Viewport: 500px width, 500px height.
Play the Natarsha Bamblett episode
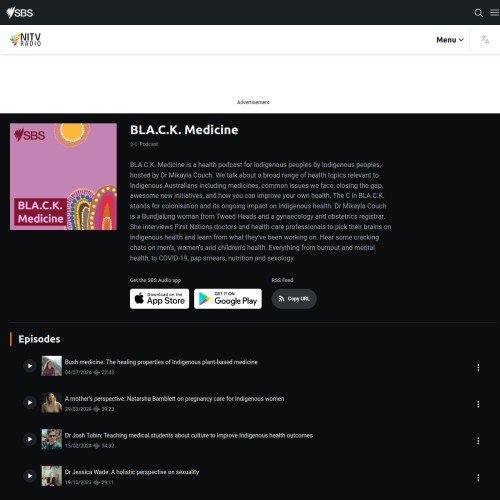coord(30,402)
